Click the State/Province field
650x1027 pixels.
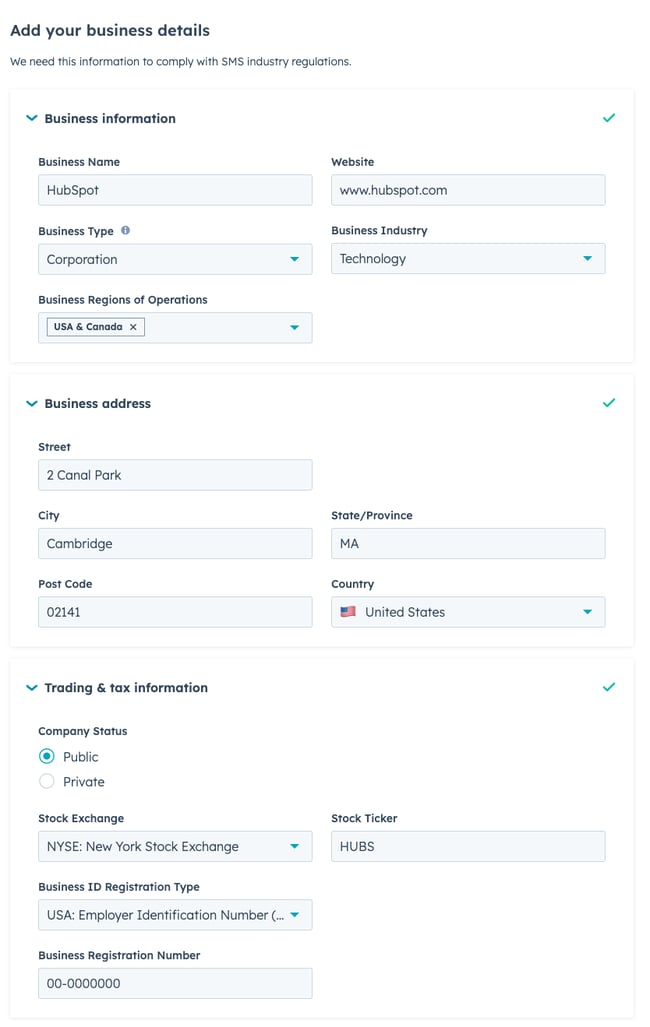pos(468,544)
